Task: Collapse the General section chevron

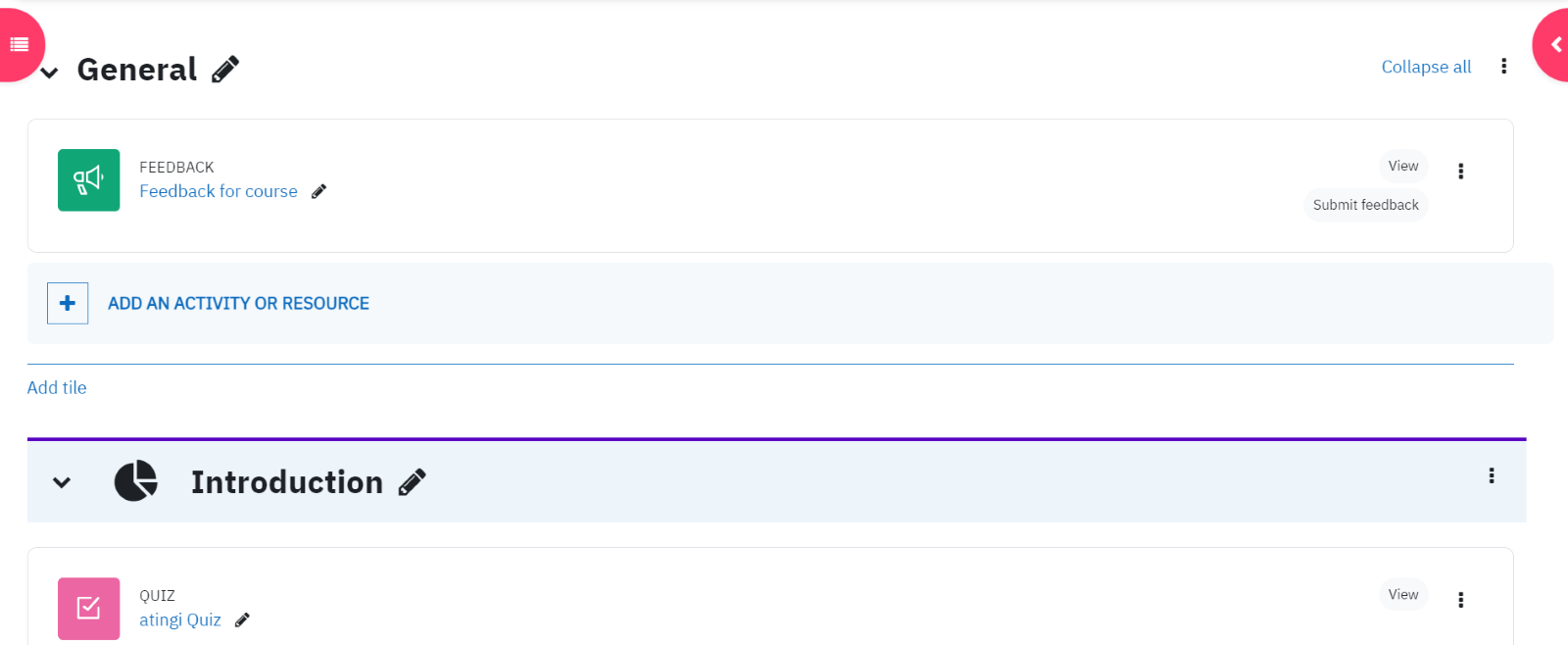Action: pyautogui.click(x=49, y=73)
